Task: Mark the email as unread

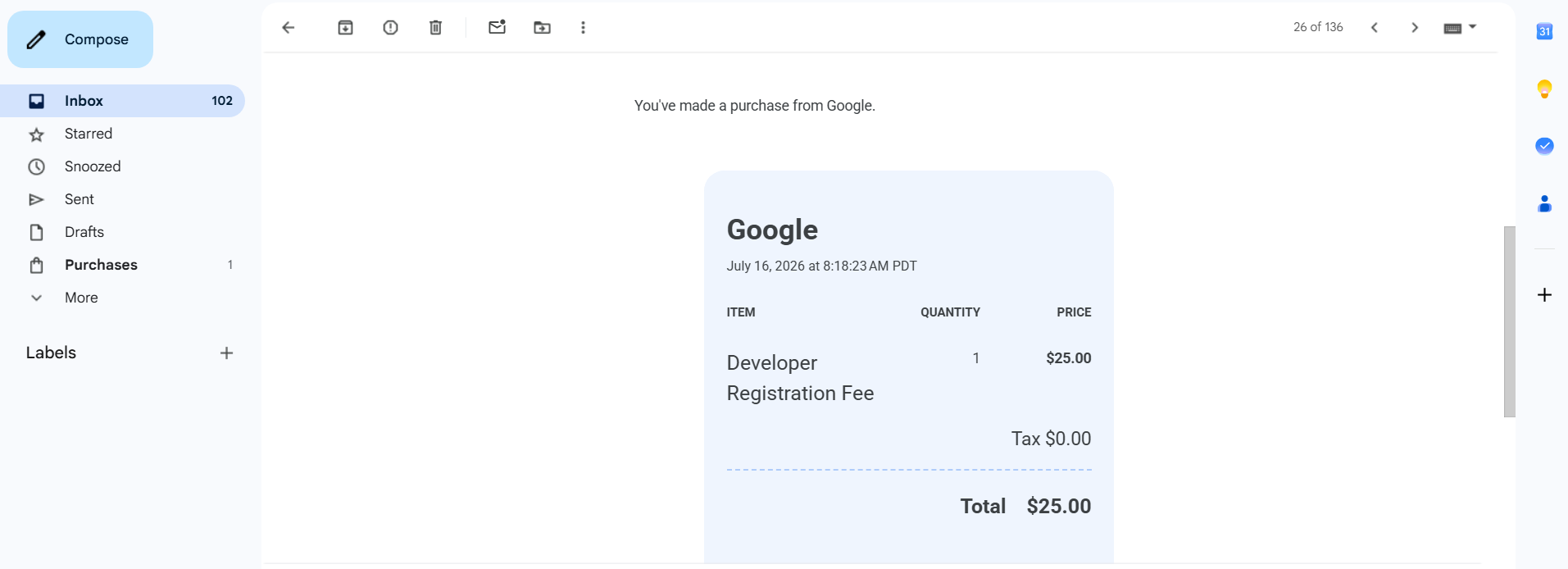Action: tap(497, 27)
